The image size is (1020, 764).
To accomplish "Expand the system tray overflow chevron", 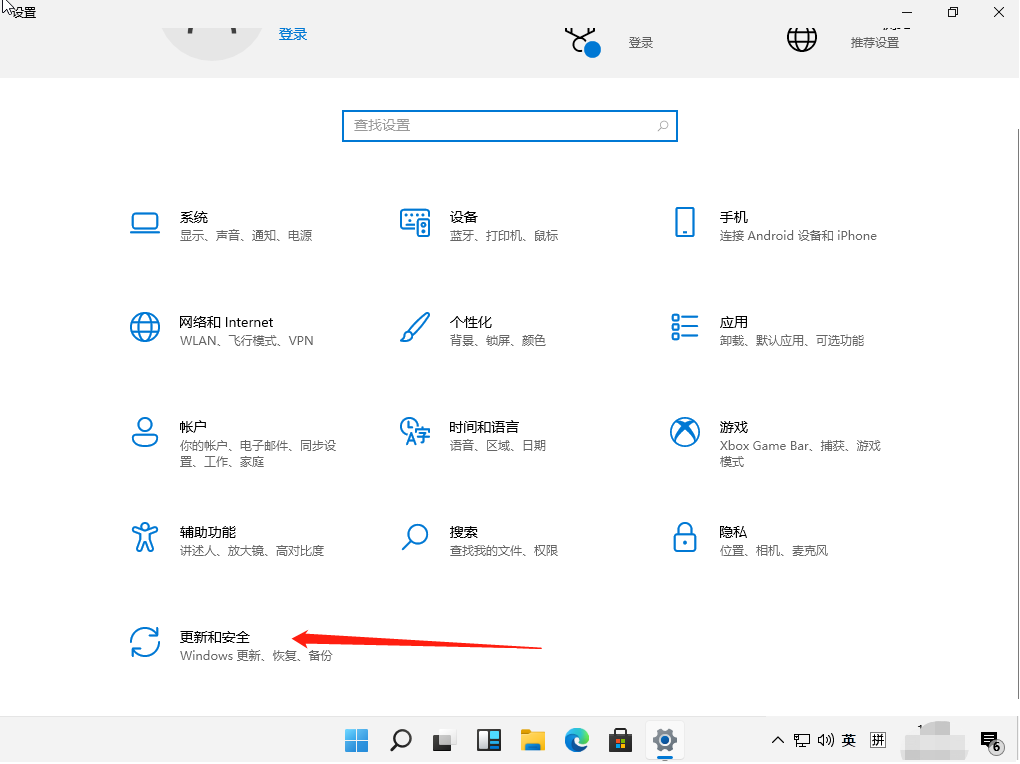I will (x=778, y=741).
